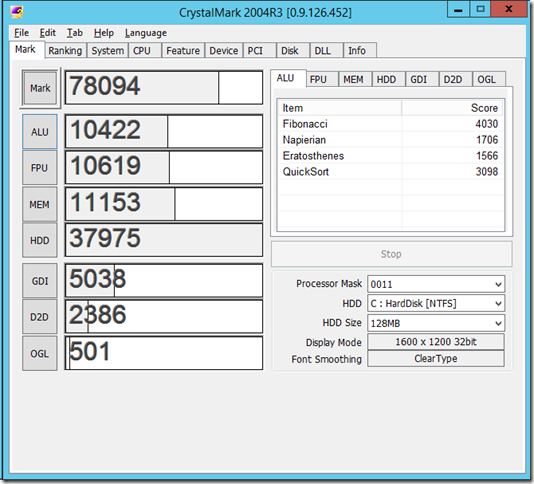Minimize the CrystalMark window

point(458,10)
